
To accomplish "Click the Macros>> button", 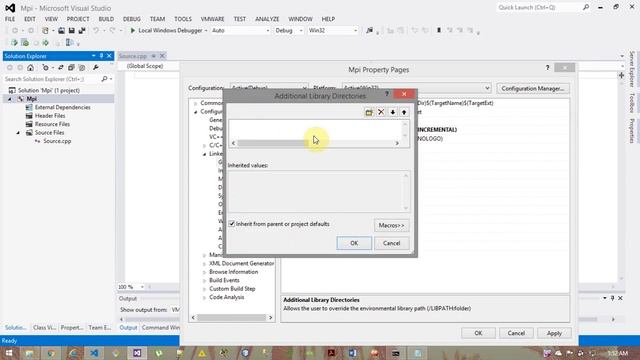I will (x=391, y=225).
